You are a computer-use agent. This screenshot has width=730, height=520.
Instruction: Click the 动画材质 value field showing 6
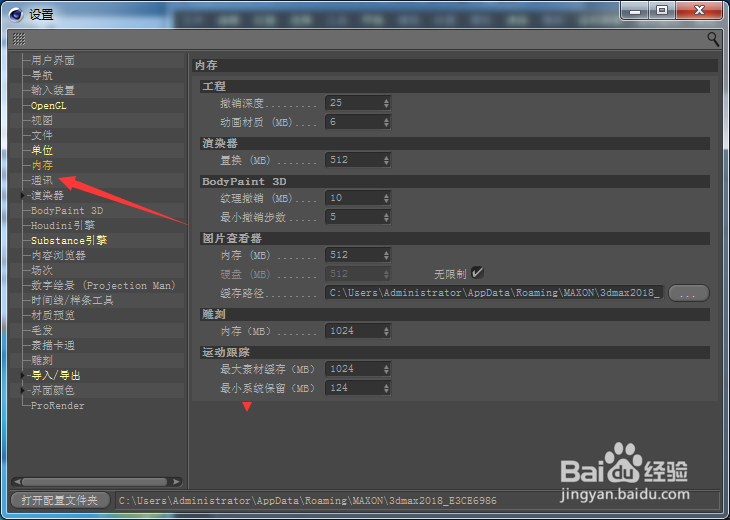click(358, 122)
